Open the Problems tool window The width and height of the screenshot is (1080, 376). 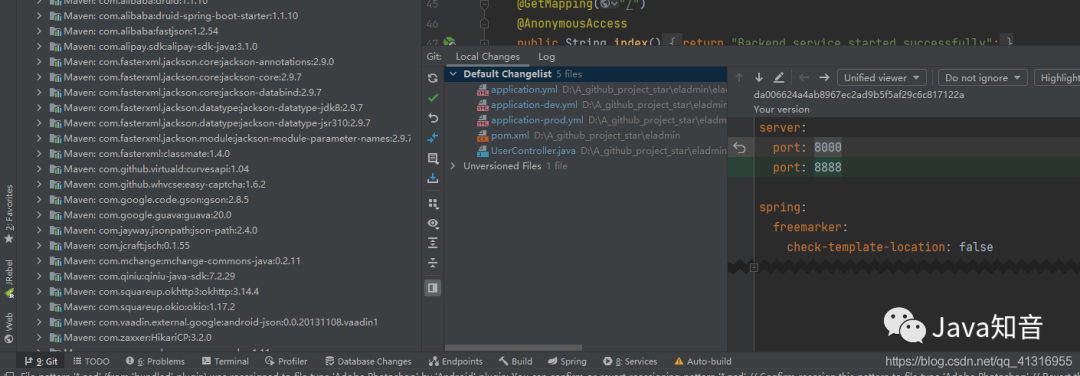coord(155,361)
